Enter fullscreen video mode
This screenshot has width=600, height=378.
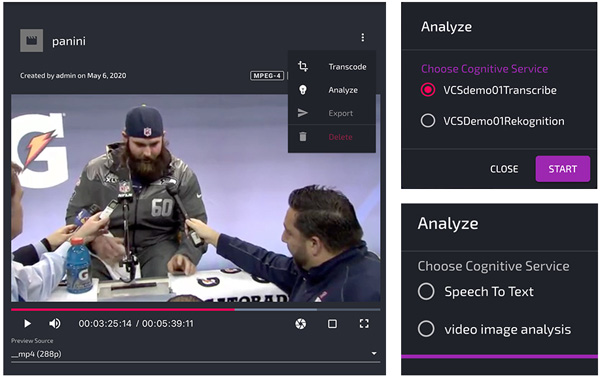point(364,324)
